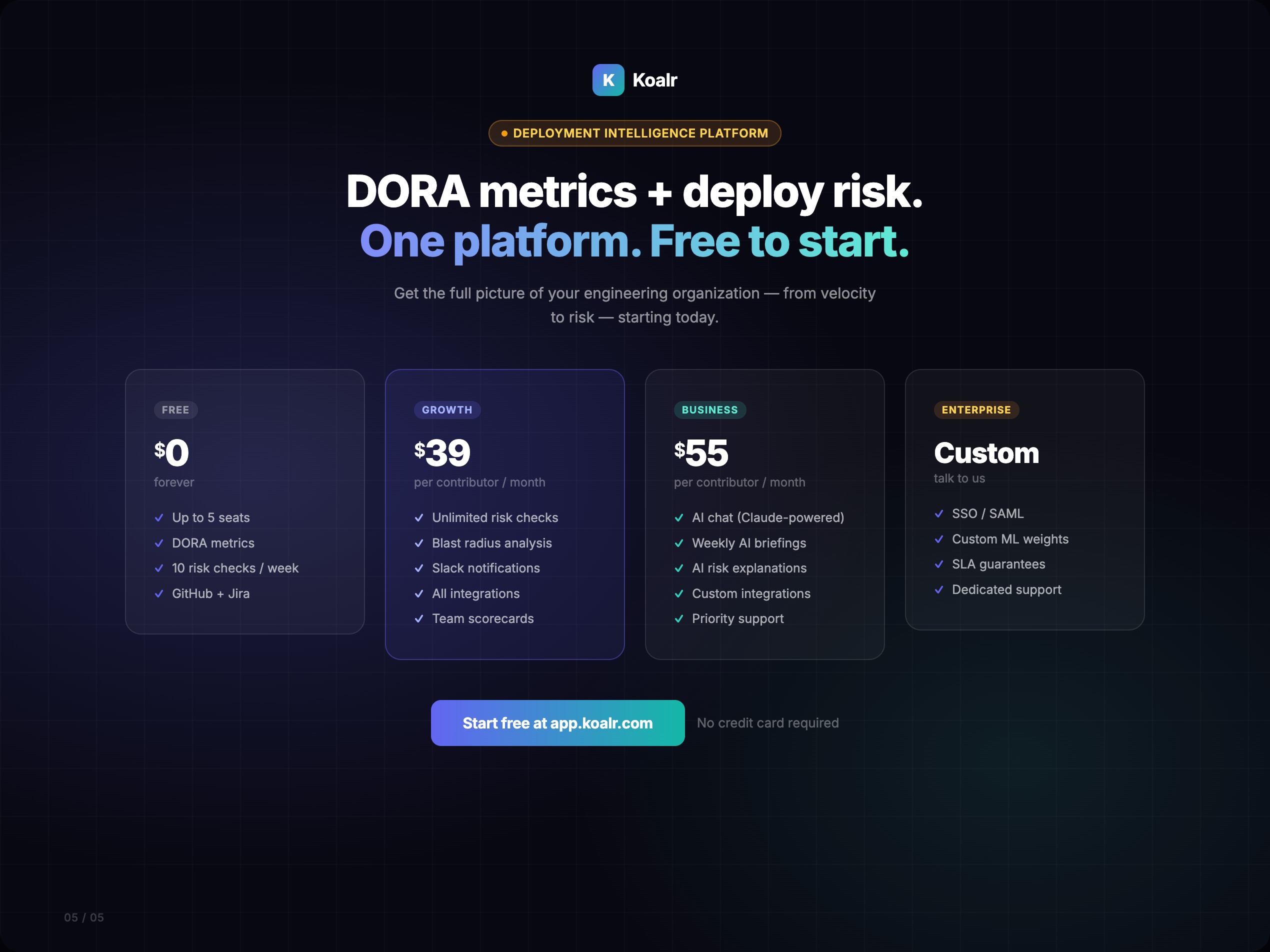Click checkmark next to Unlimited risk checks
1270x952 pixels.
click(x=419, y=517)
